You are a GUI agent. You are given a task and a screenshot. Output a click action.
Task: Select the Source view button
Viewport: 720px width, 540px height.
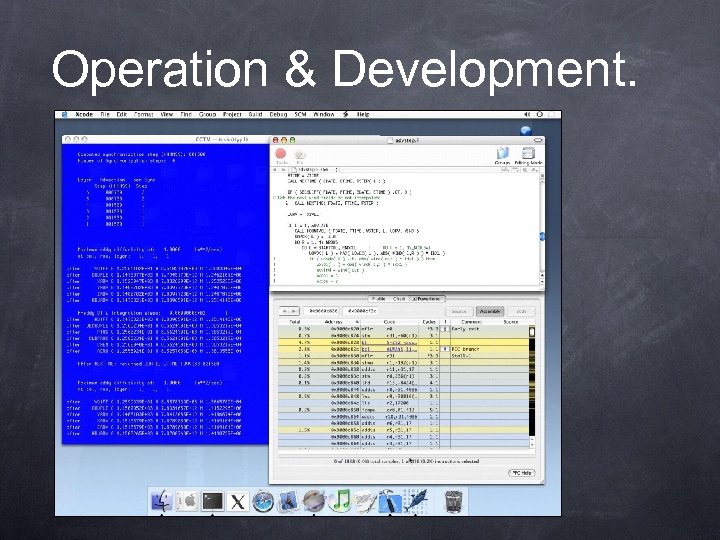point(459,311)
